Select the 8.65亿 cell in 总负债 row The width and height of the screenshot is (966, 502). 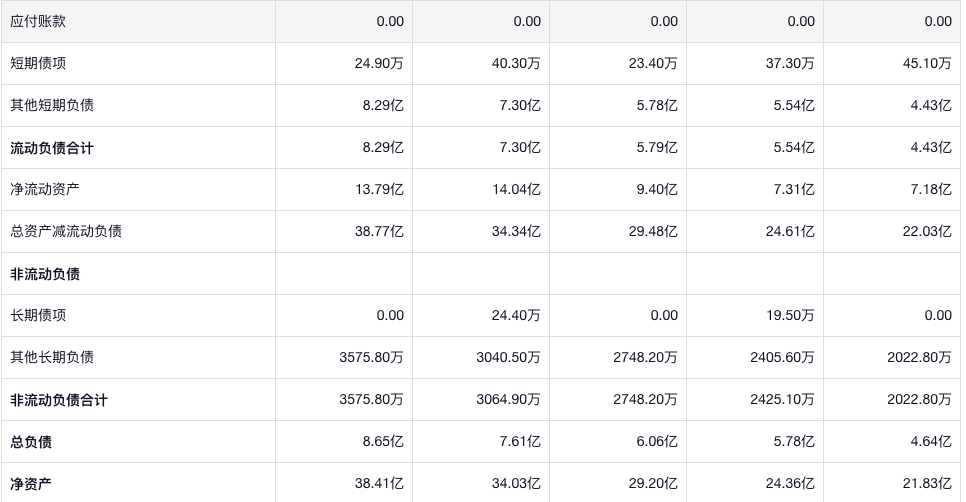point(385,442)
